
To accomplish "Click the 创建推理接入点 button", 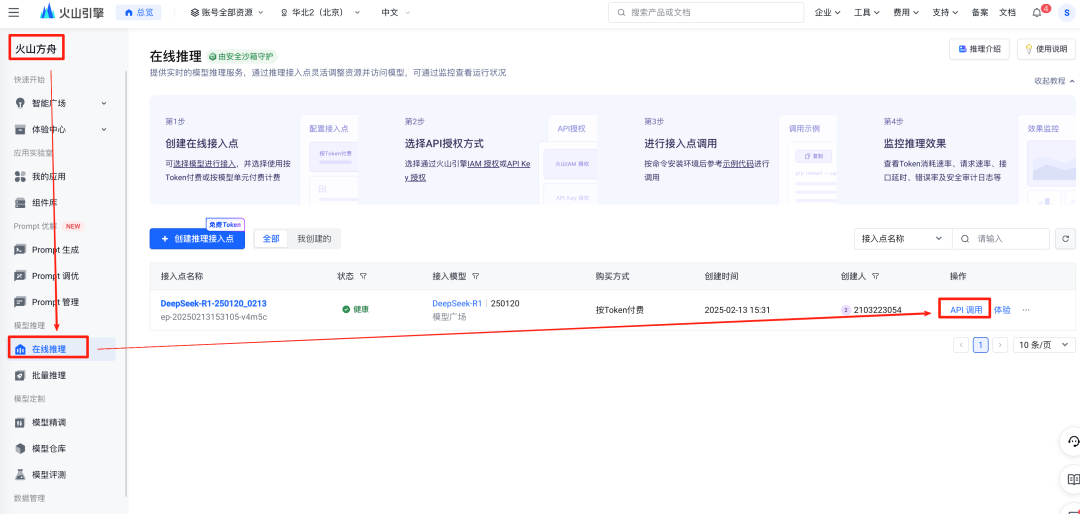I will (x=197, y=238).
